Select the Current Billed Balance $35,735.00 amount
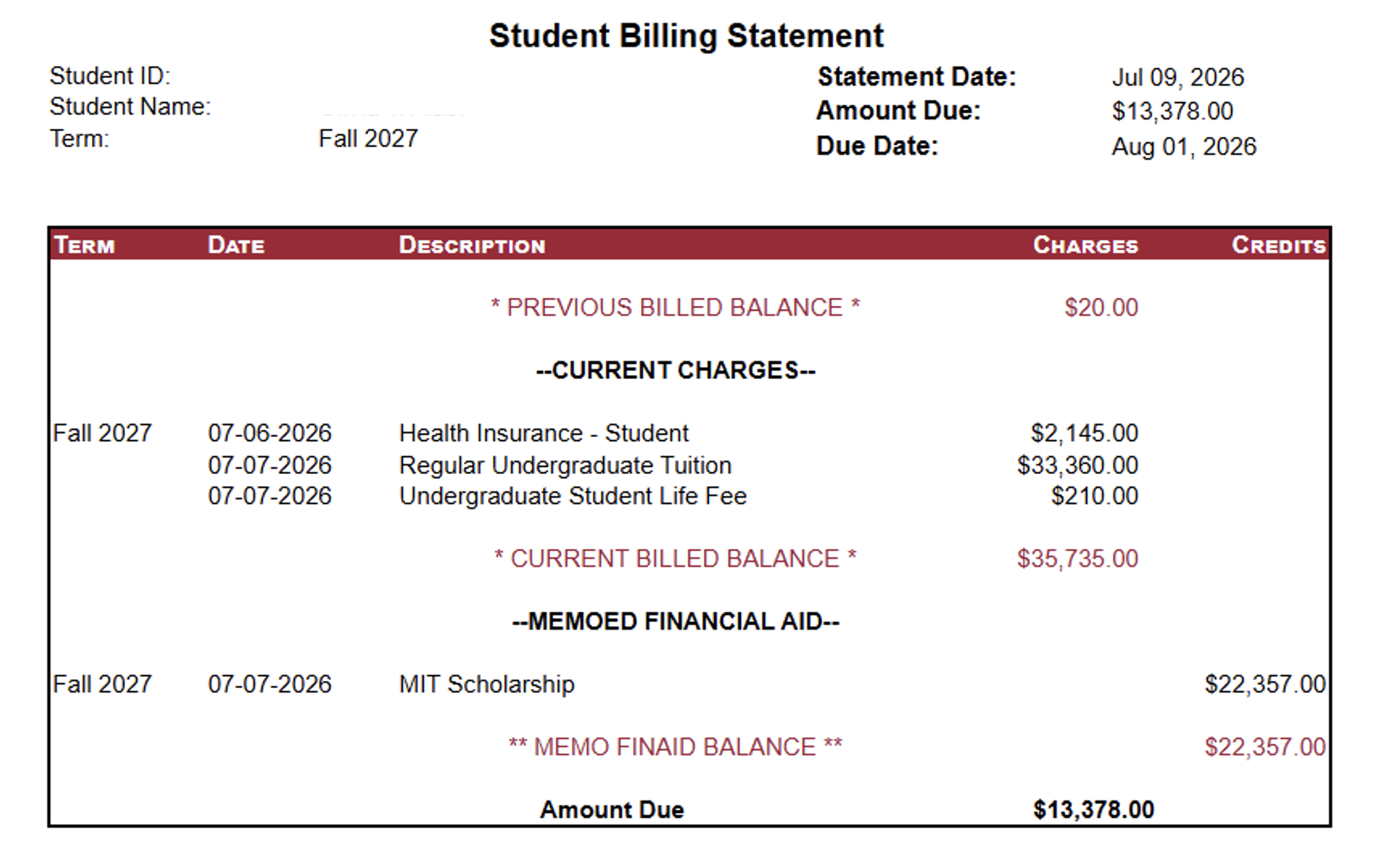Screen dimensions: 1389x868 pos(1078,559)
